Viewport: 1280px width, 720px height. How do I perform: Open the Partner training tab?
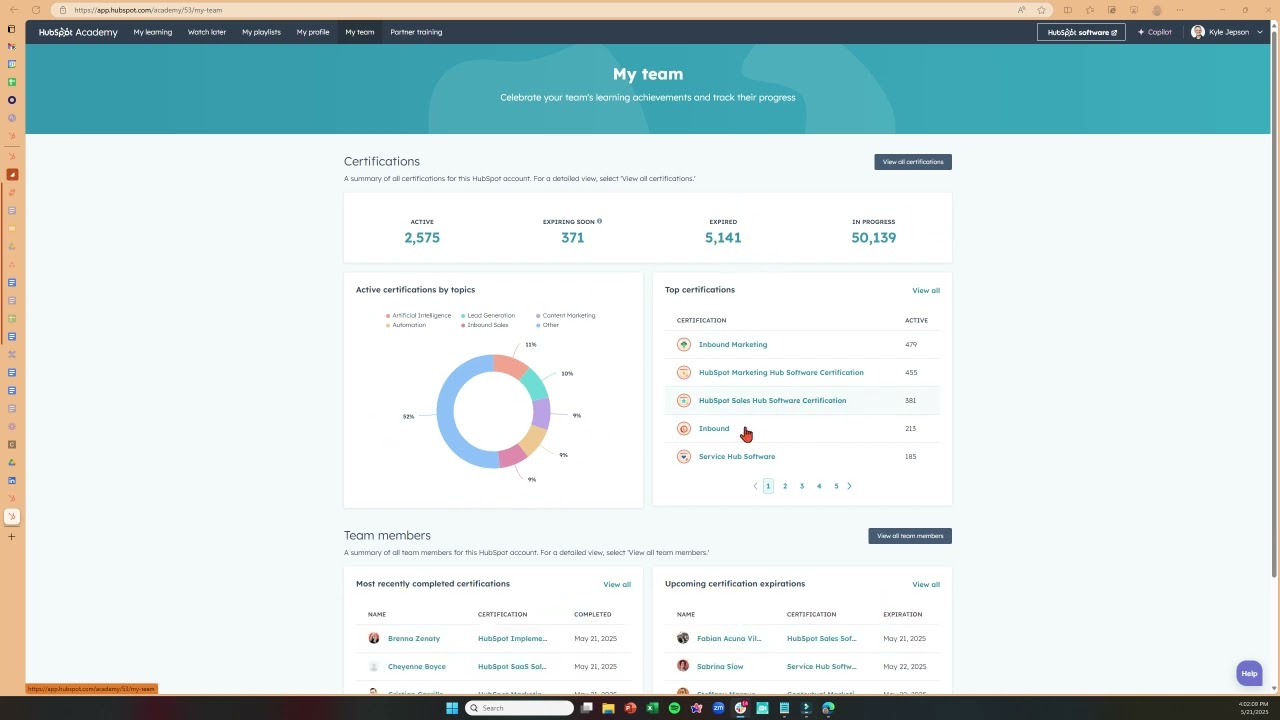tap(416, 32)
